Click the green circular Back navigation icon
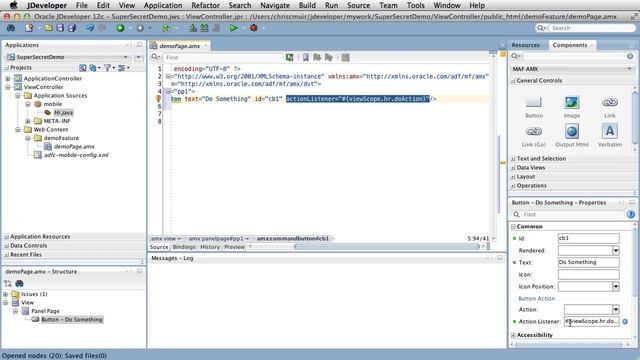Image resolution: width=640 pixels, height=360 pixels. point(120,28)
